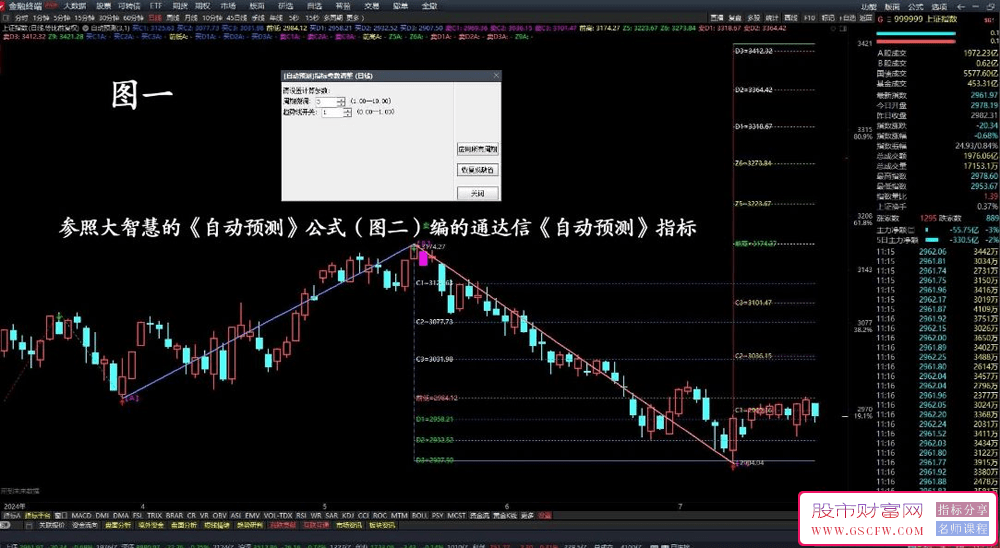Click the 标记 toolbar button
The width and height of the screenshot is (1000, 548).
[828, 18]
